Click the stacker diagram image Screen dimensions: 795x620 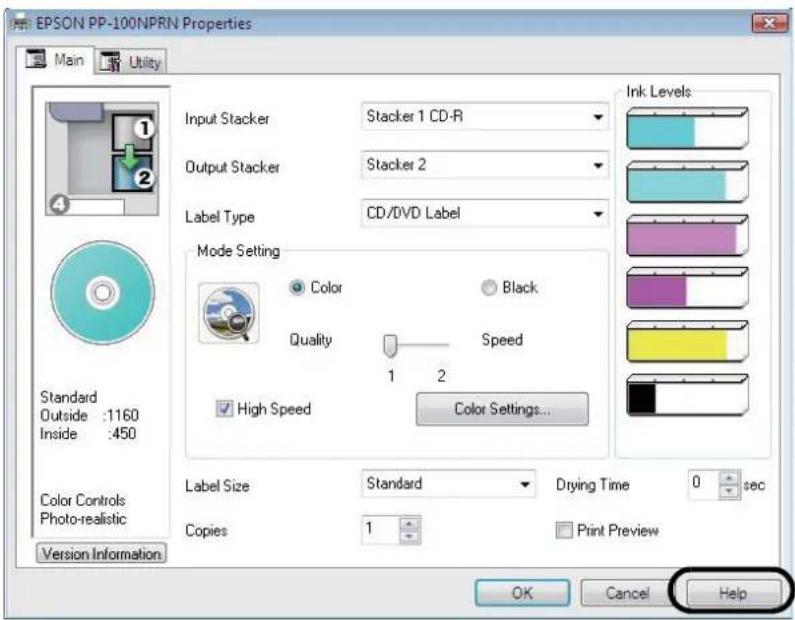pyautogui.click(x=102, y=159)
